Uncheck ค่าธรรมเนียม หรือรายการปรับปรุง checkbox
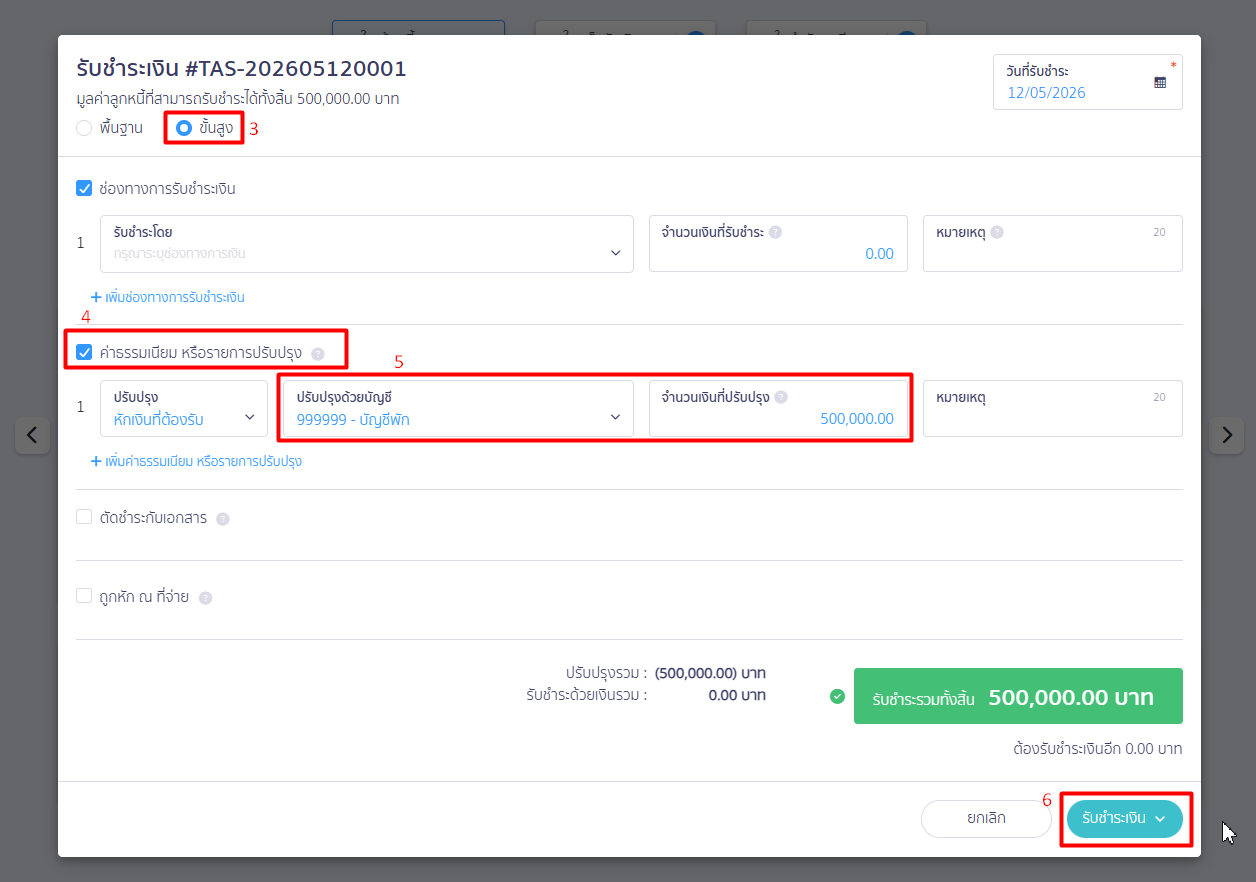Viewport: 1256px width, 882px height. 84,352
